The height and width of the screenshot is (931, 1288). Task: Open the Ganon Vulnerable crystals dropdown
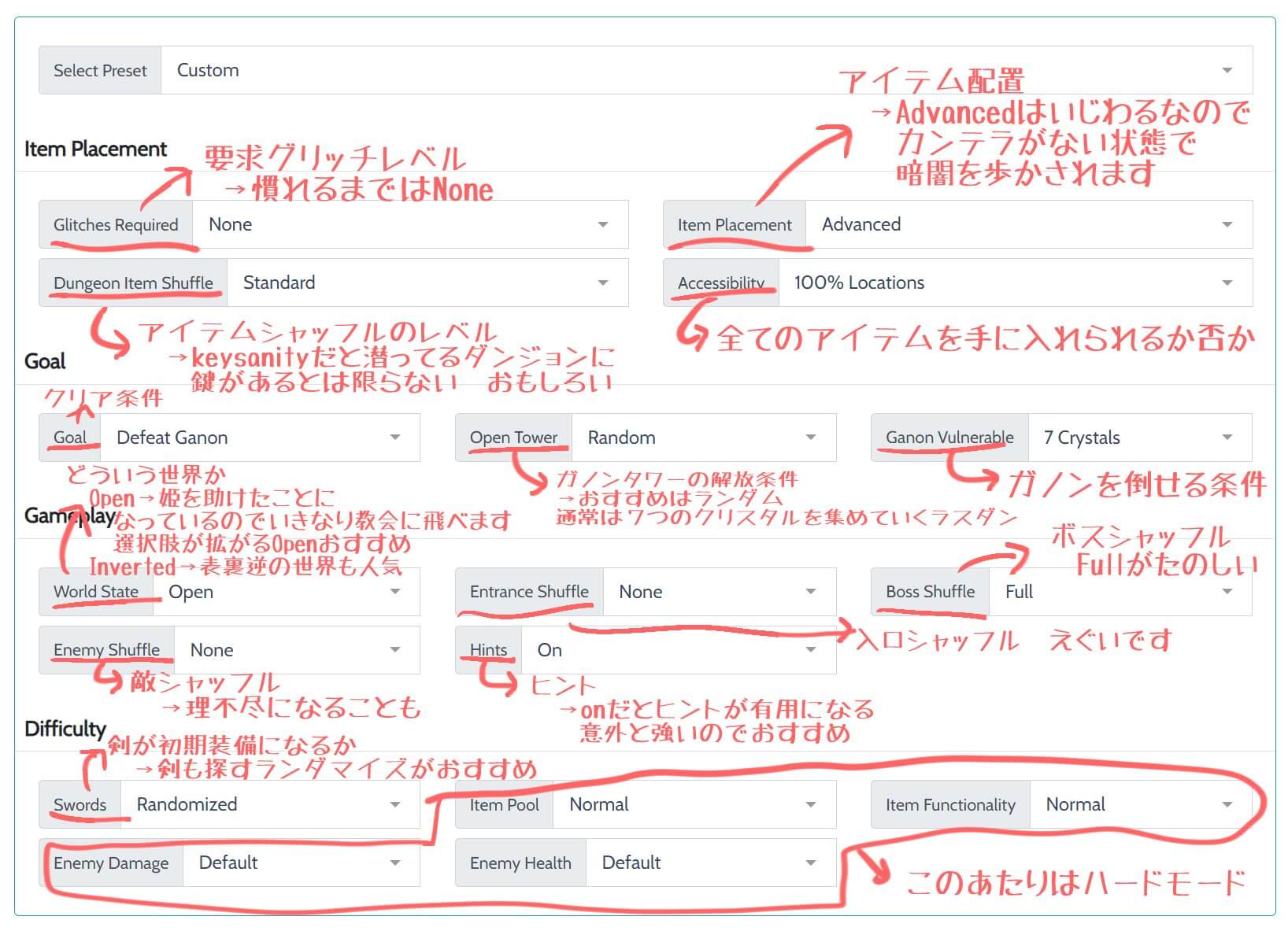coord(1138,438)
